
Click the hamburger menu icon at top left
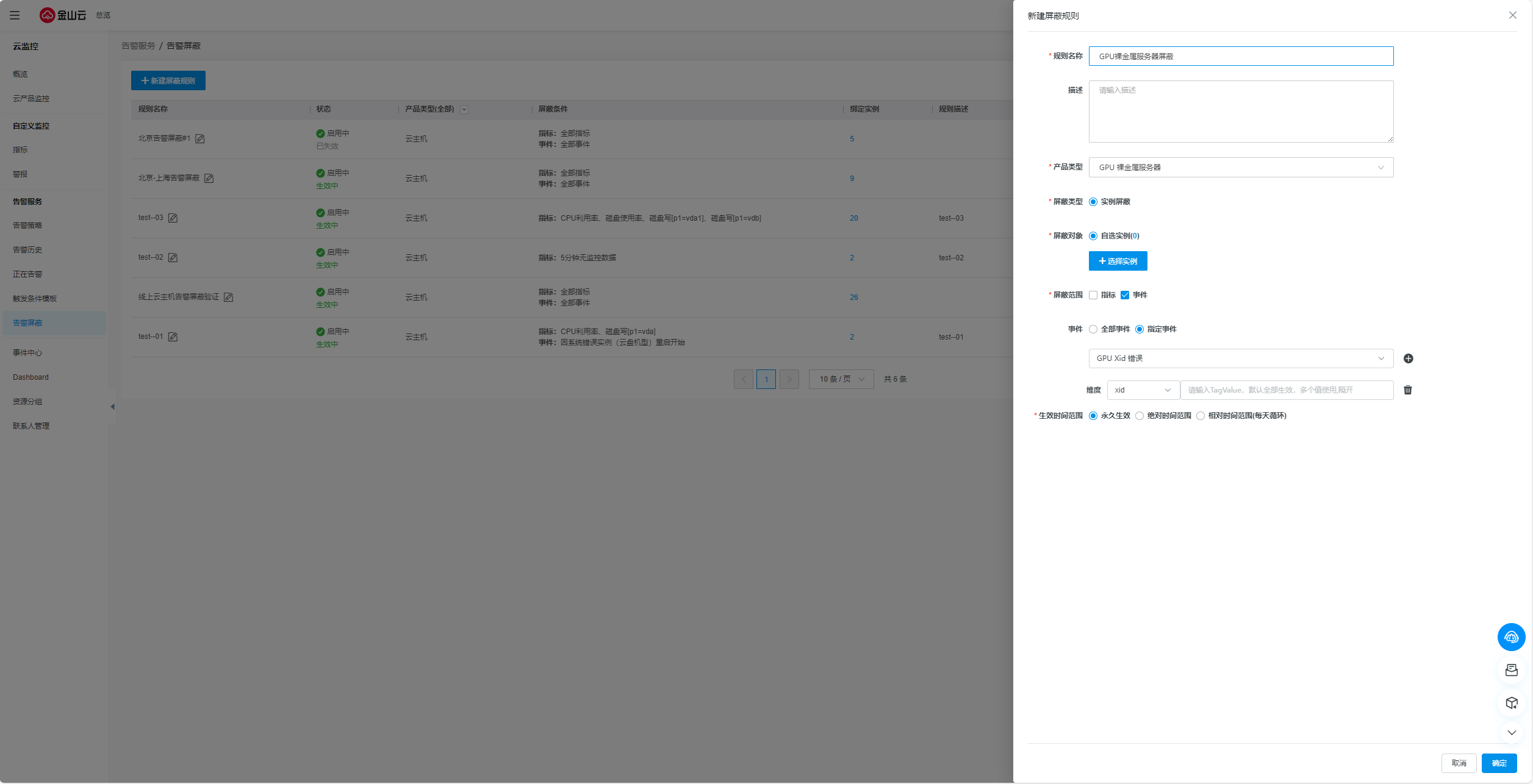pos(15,15)
